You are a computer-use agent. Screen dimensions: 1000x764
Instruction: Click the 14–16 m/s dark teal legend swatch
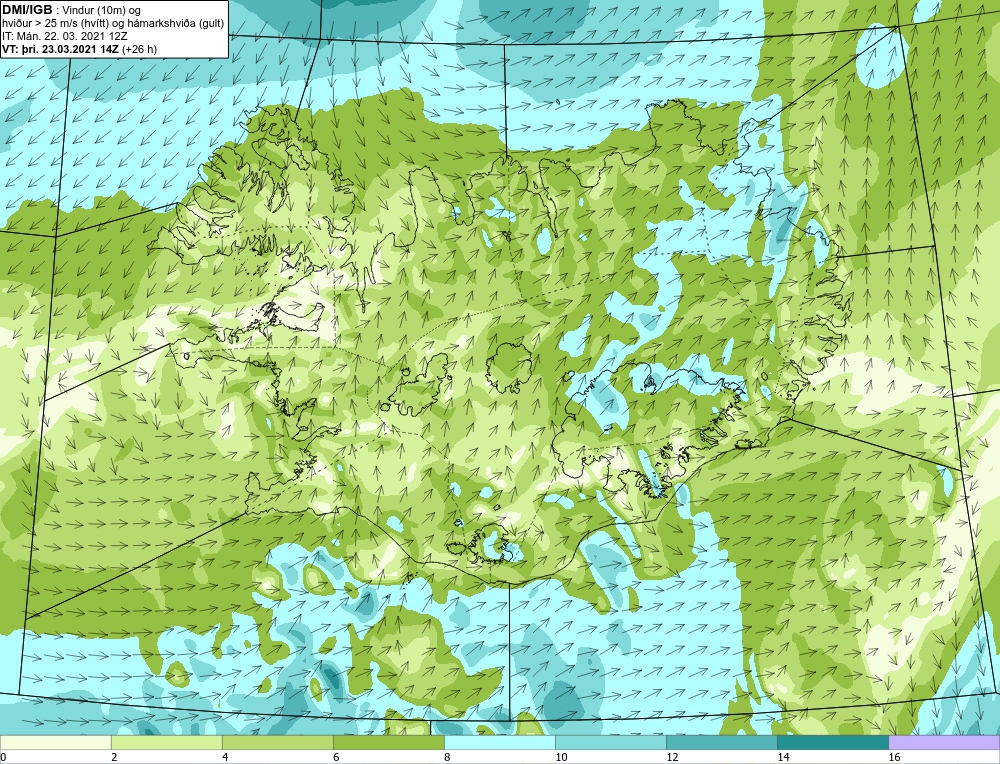click(832, 743)
